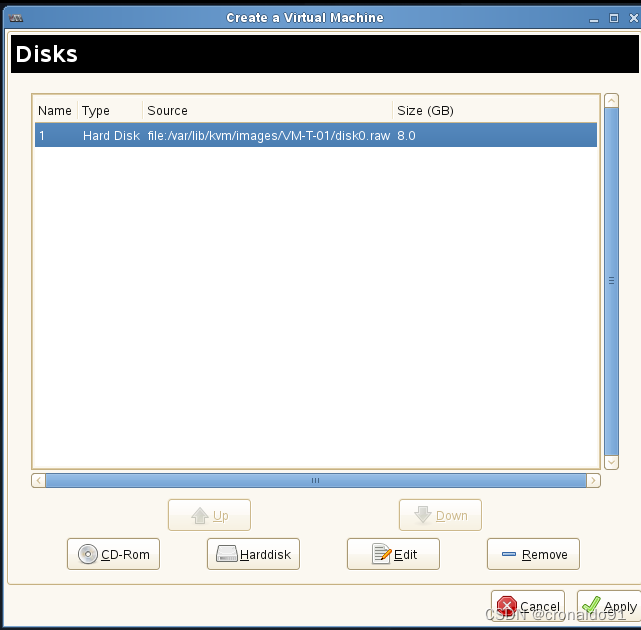The image size is (641, 630).
Task: Sort by Source column header
Action: coord(267,110)
